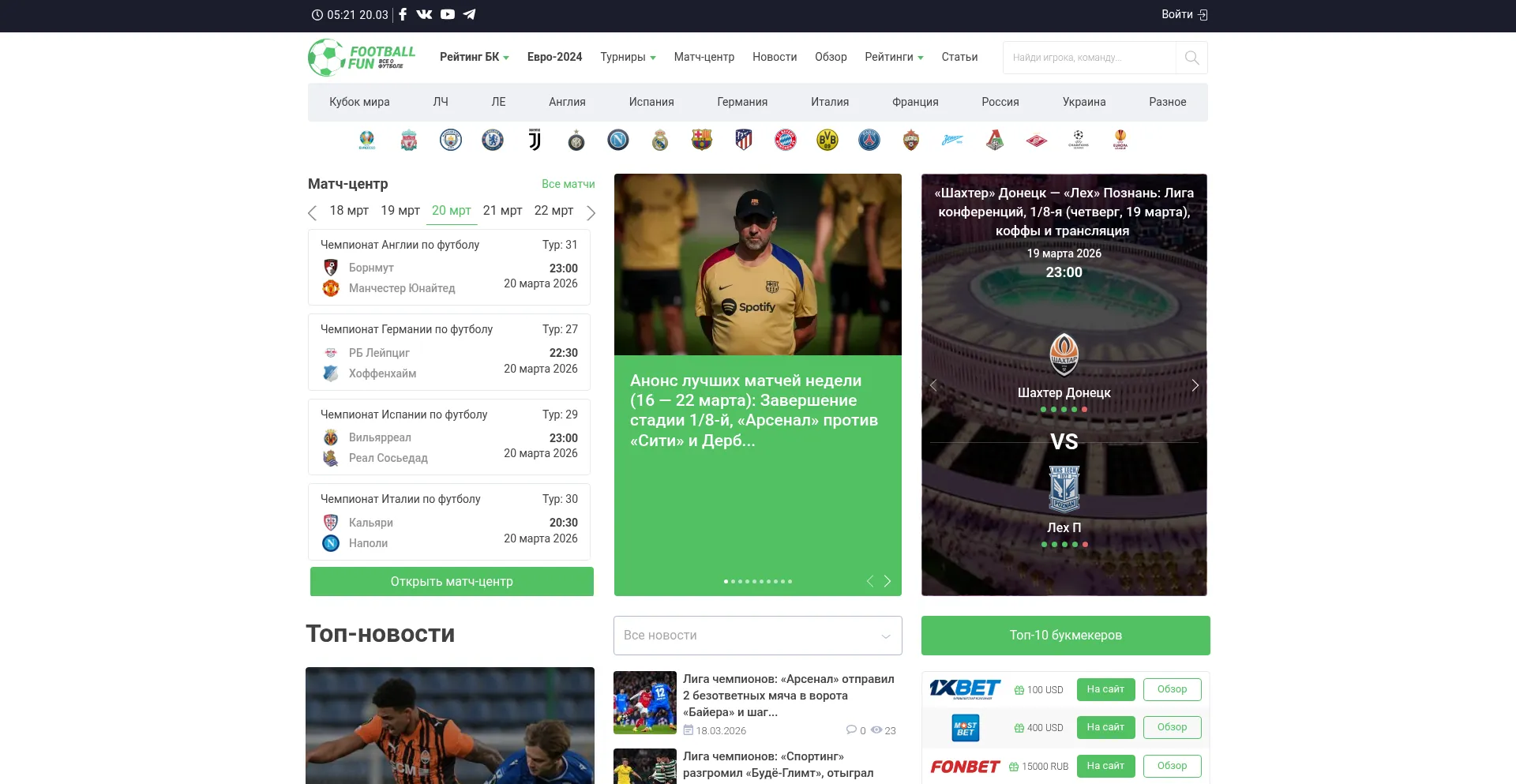Open the Arsenal Bayer news thumbnail
Screen dimensions: 1516x784
tap(645, 703)
